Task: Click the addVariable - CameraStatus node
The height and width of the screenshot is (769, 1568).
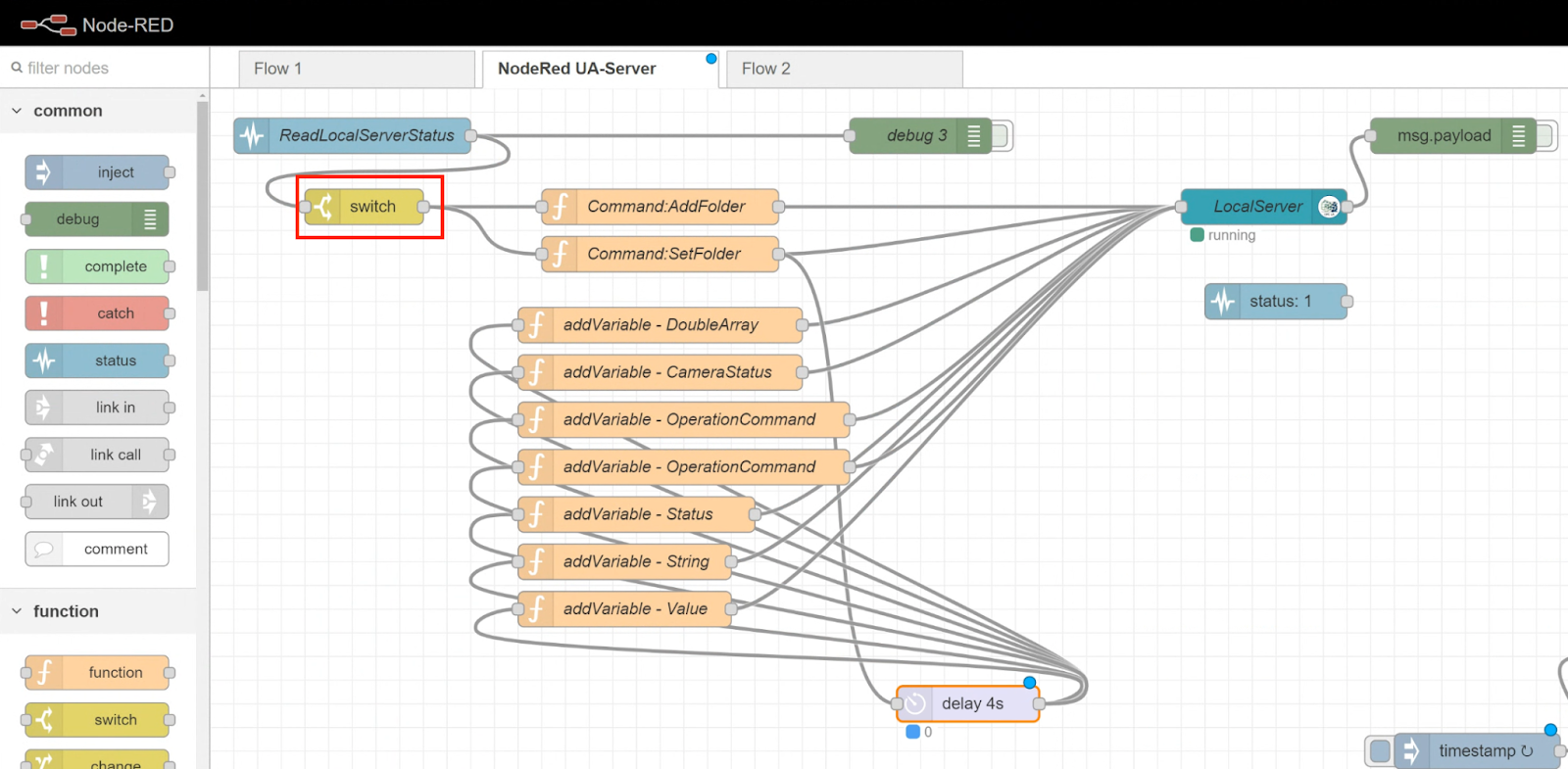Action: [x=661, y=372]
